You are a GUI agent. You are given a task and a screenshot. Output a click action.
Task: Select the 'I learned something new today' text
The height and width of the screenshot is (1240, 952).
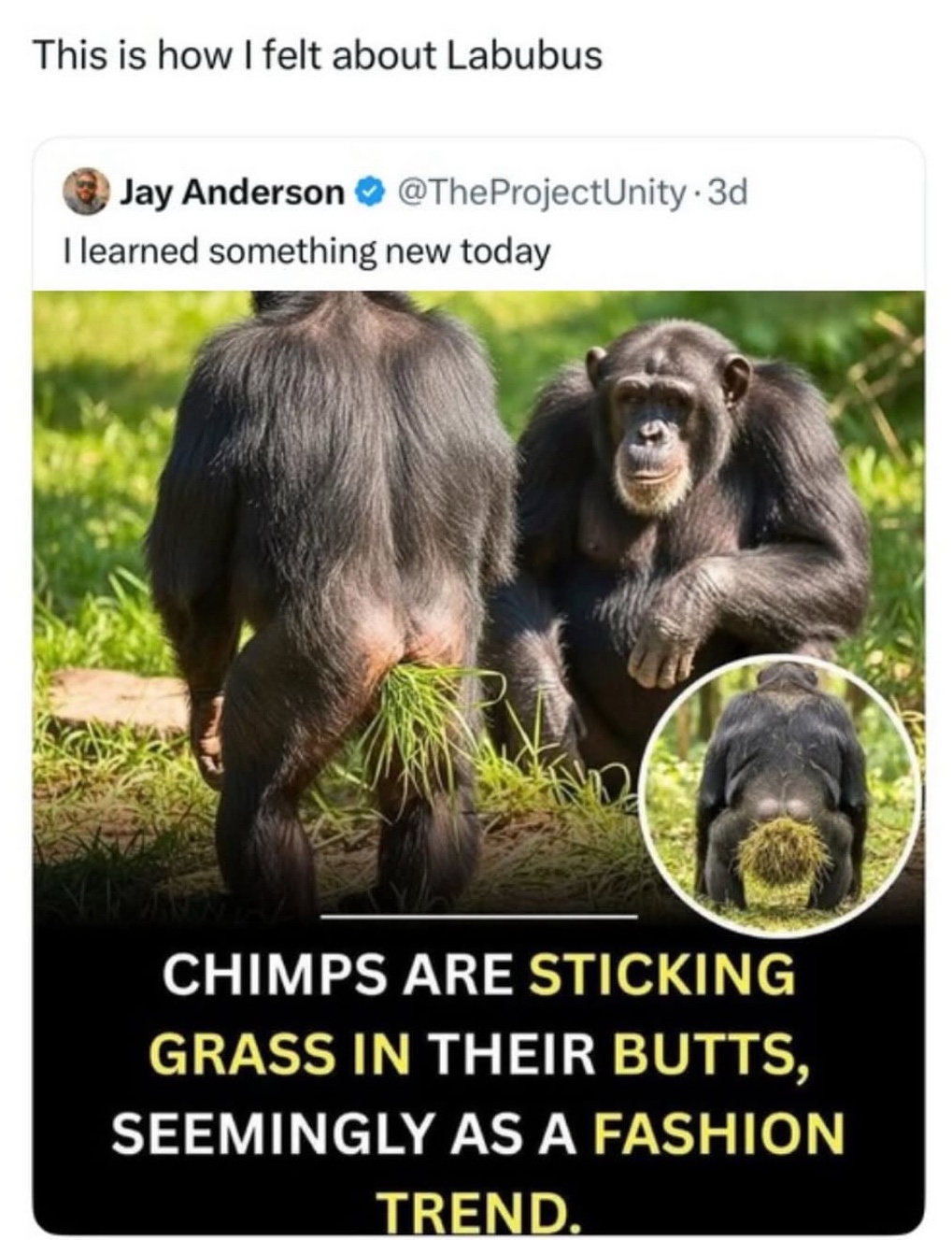point(306,250)
